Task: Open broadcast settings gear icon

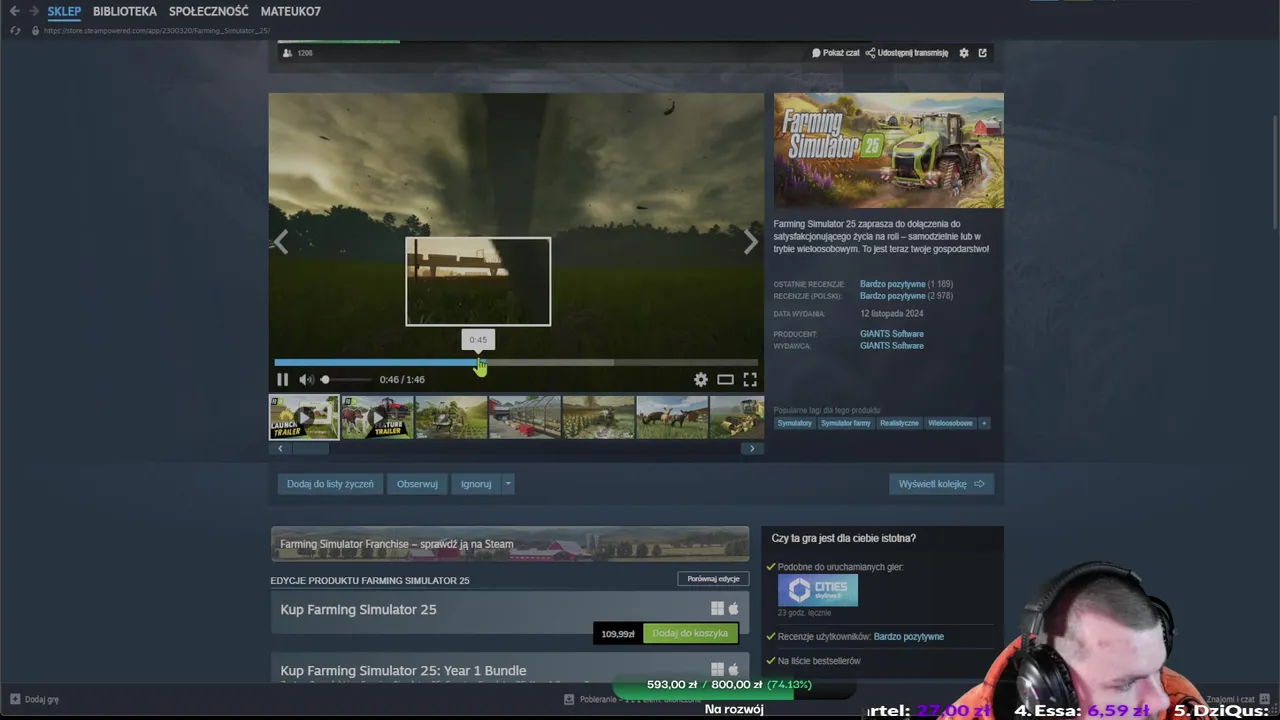Action: [964, 53]
